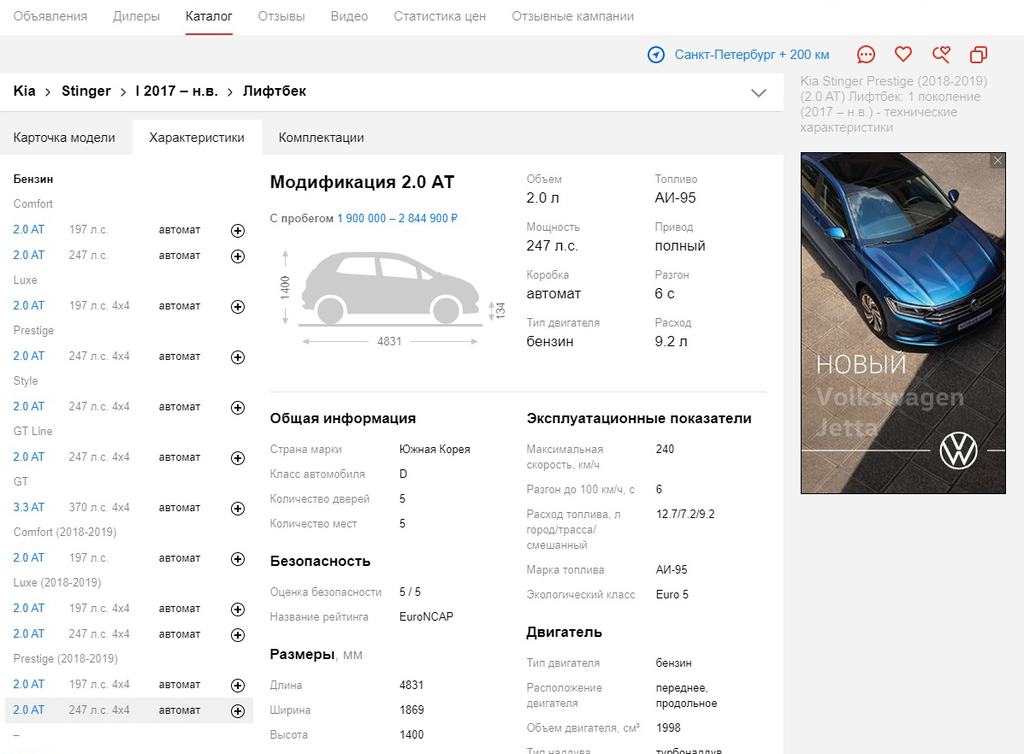The width and height of the screenshot is (1024, 754).
Task: Add Prestige (2018-2019) 197 л.с. 4x4 plus icon
Action: click(238, 685)
